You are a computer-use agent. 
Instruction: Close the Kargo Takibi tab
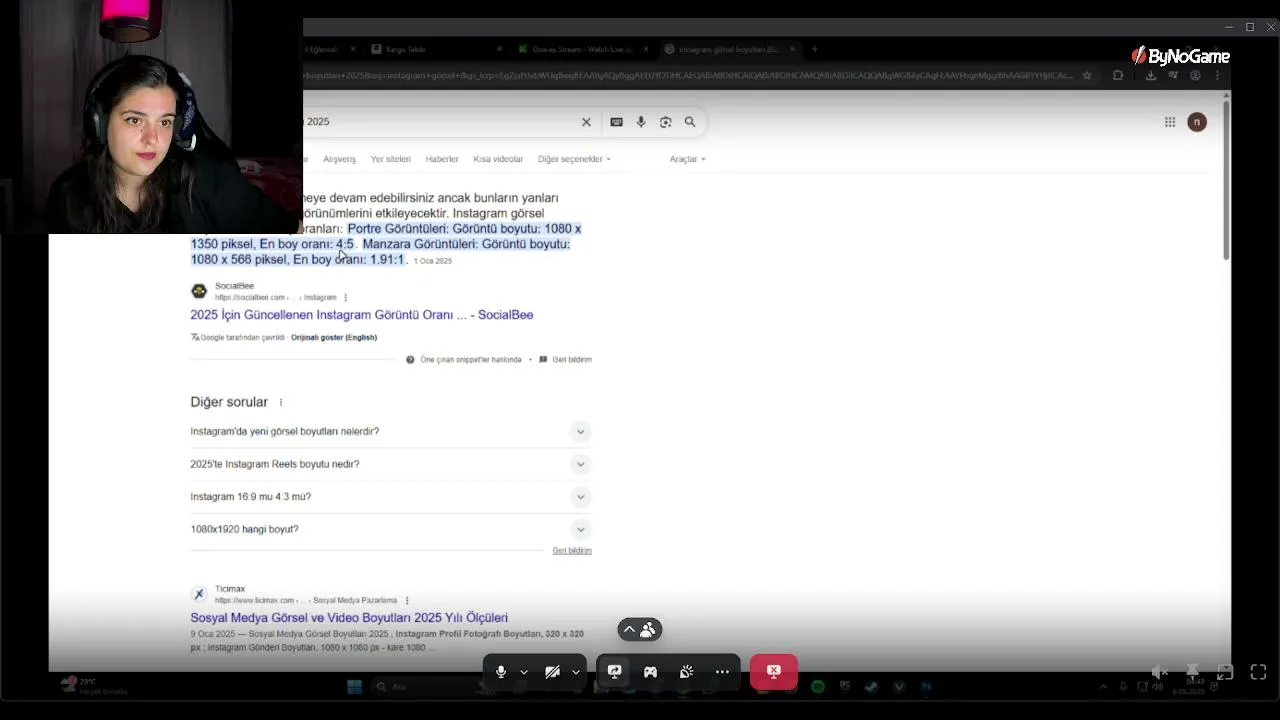point(500,49)
